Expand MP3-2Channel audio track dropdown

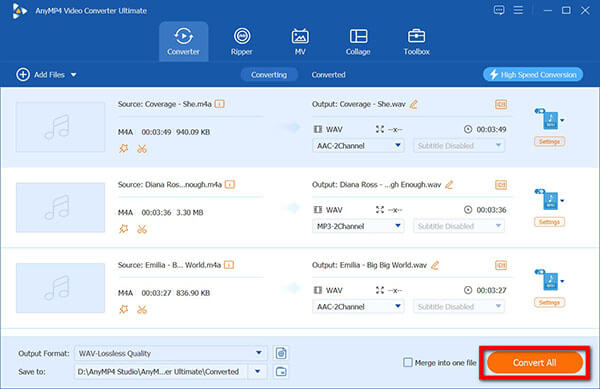point(358,226)
